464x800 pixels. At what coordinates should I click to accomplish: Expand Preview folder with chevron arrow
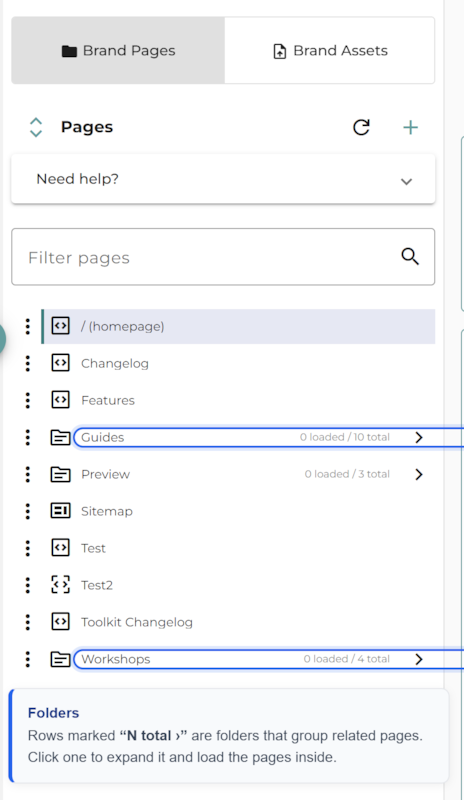pyautogui.click(x=419, y=474)
